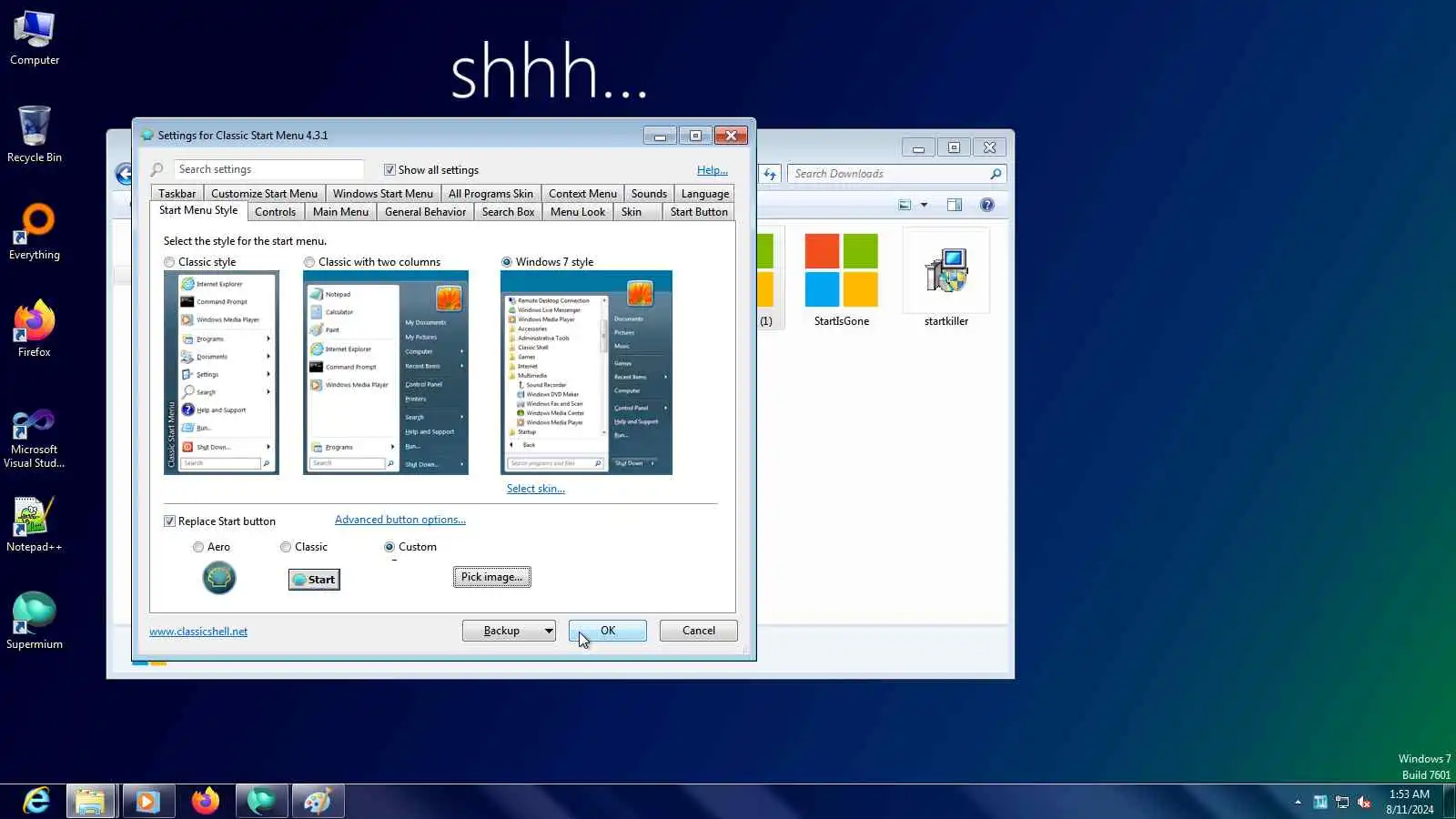The height and width of the screenshot is (819, 1456).
Task: Switch to the Menu Look tab
Action: [x=578, y=212]
